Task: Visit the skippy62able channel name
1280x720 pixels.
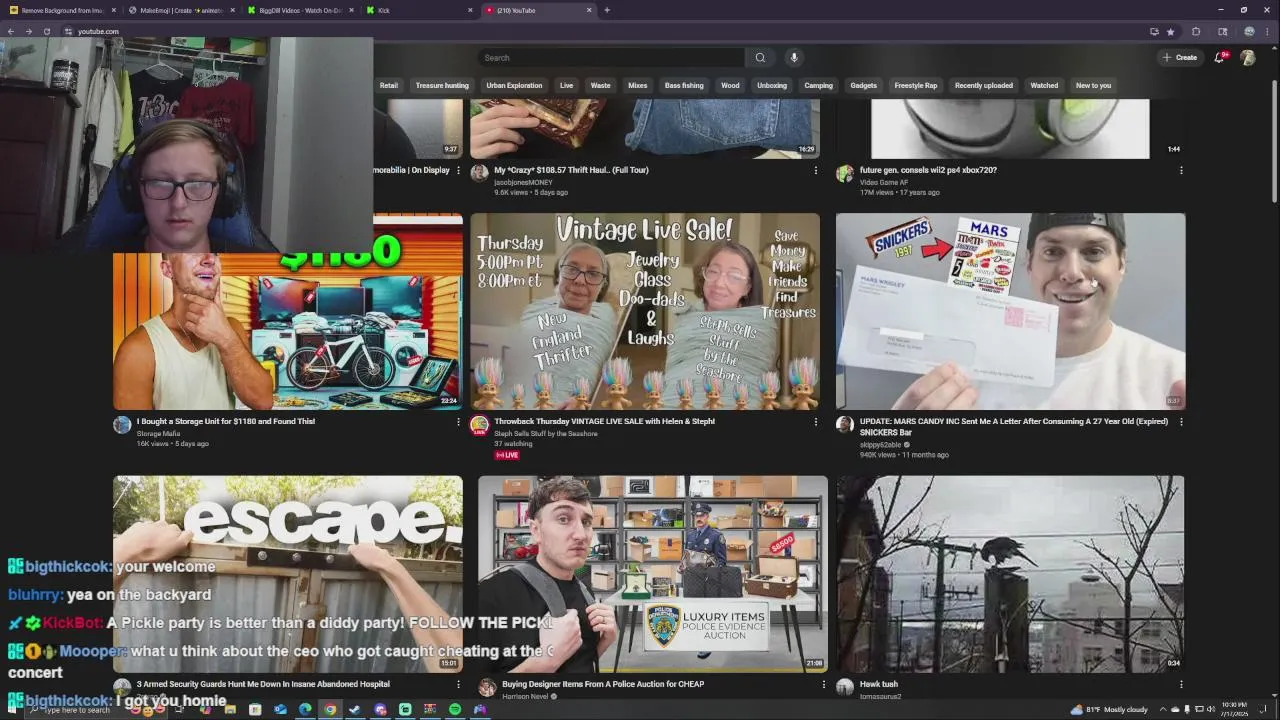Action: pyautogui.click(x=880, y=444)
